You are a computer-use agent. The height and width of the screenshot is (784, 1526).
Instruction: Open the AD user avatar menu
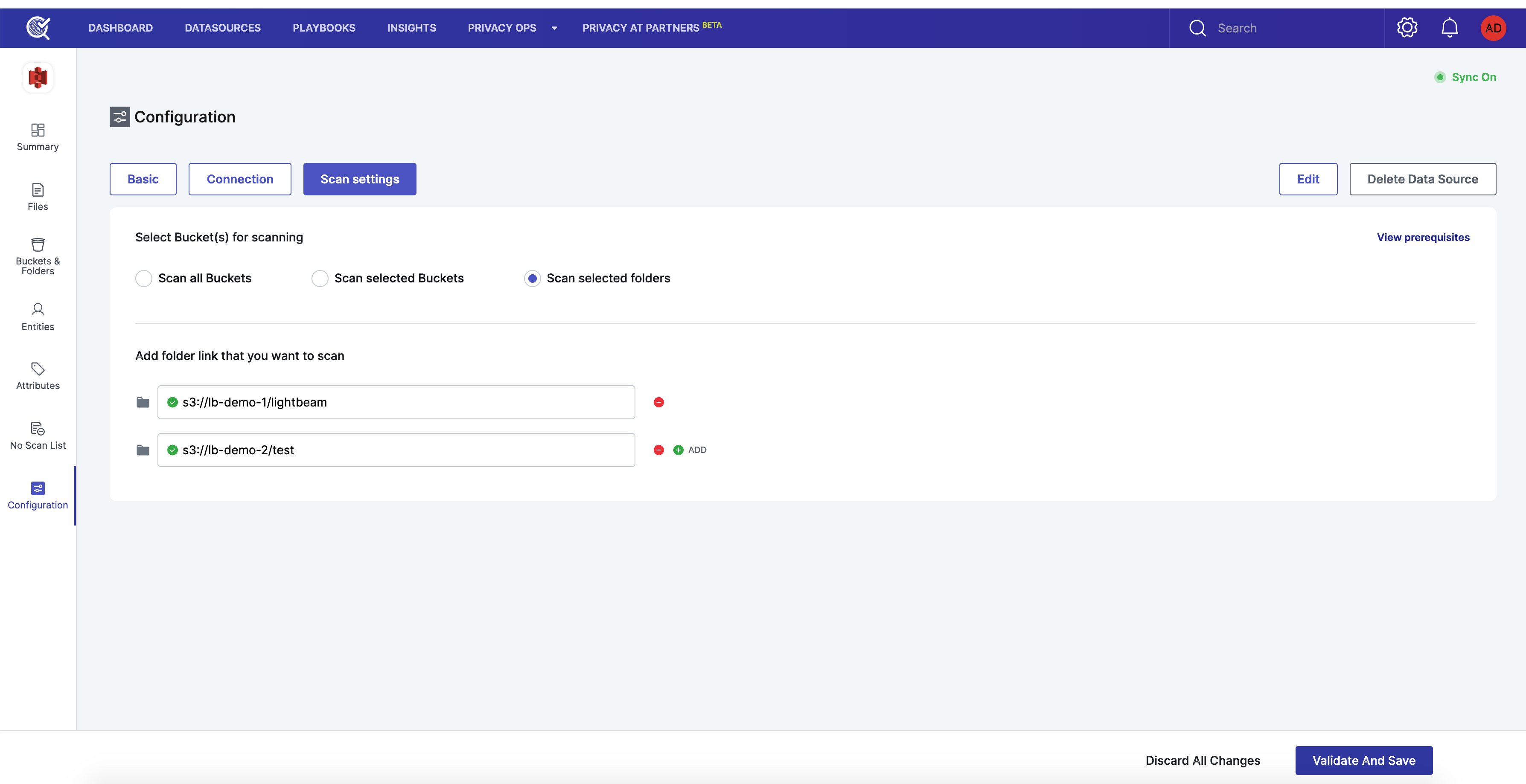[1493, 28]
